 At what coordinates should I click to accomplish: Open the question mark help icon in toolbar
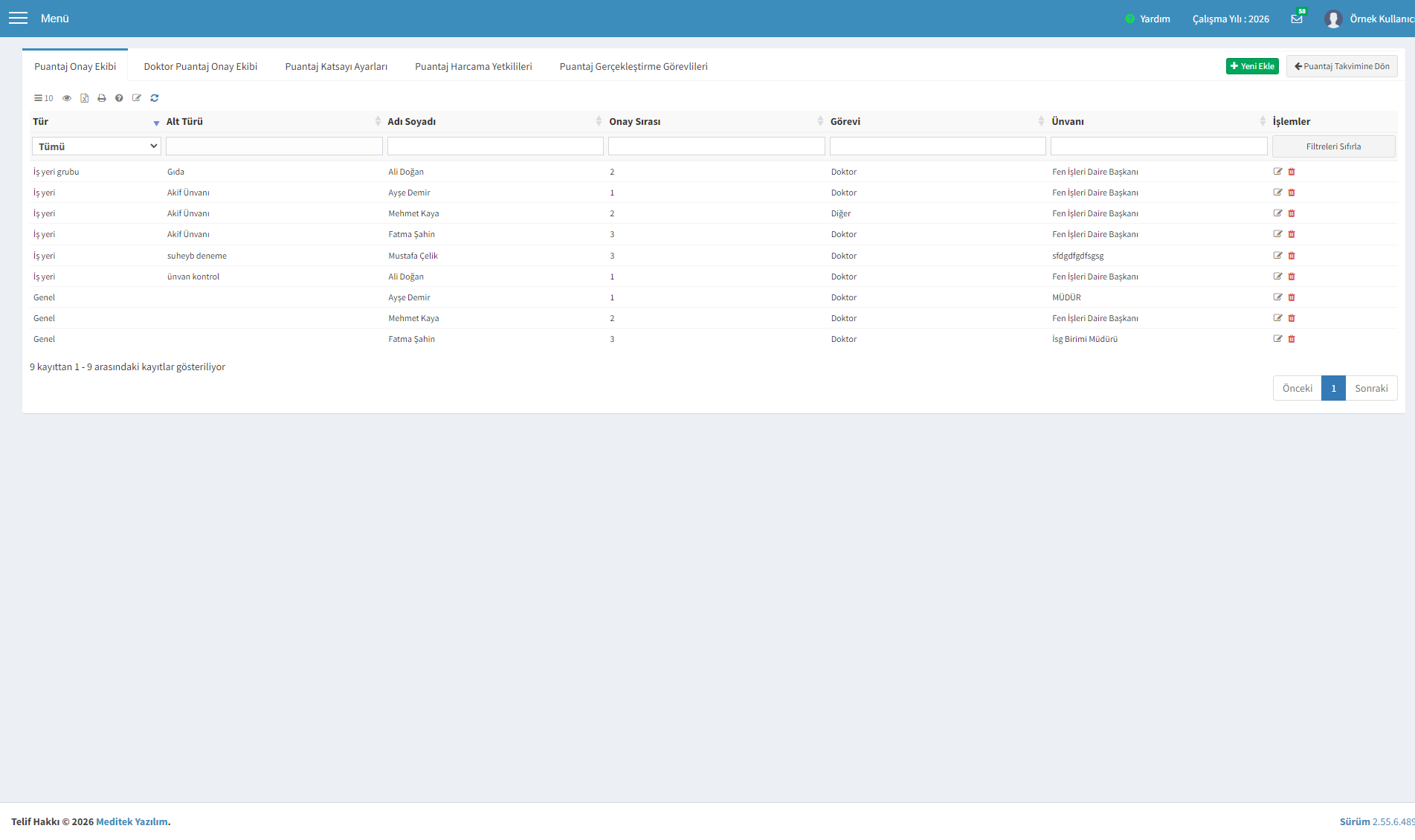tap(119, 98)
